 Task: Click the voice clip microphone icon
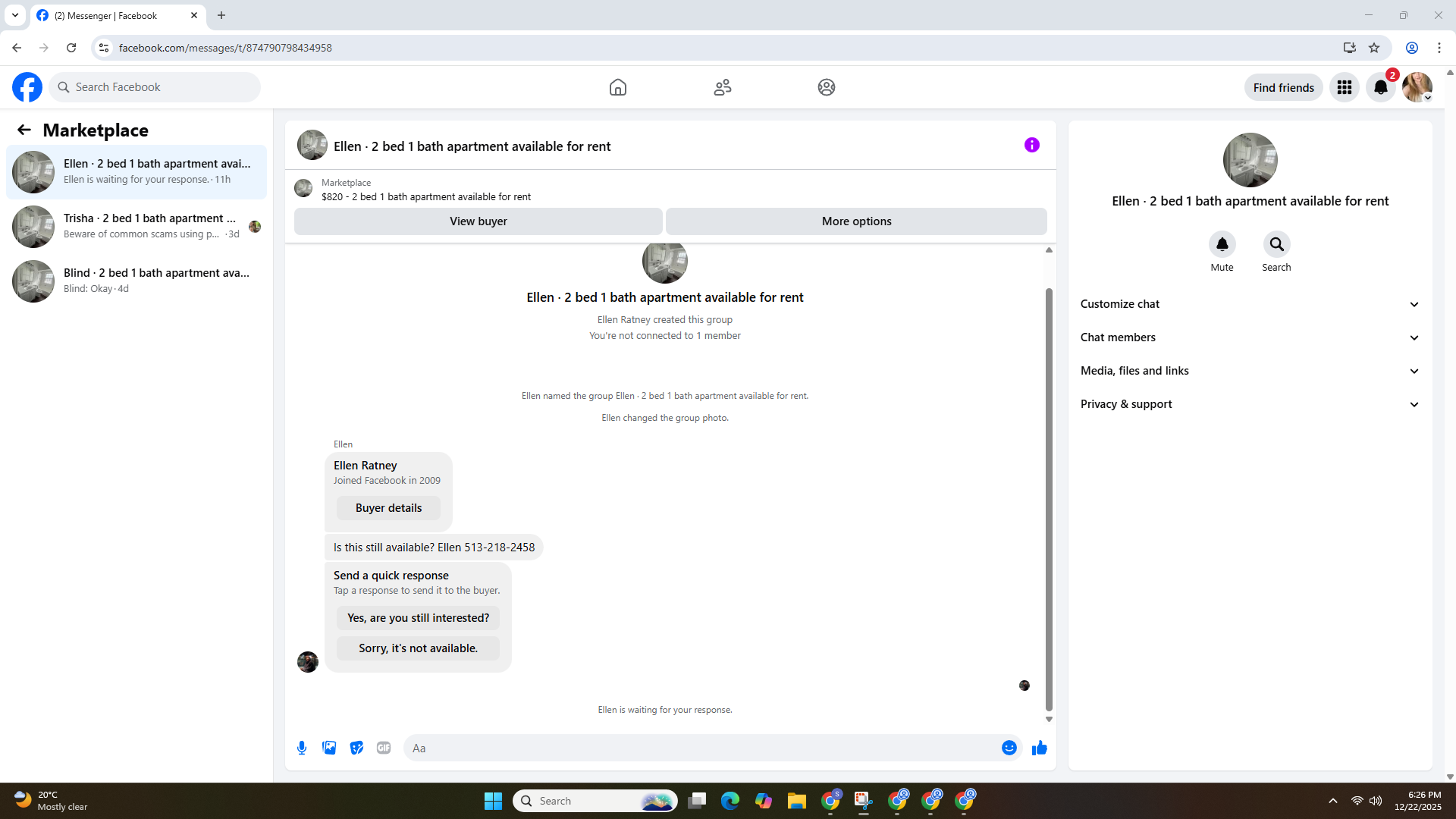pos(302,748)
